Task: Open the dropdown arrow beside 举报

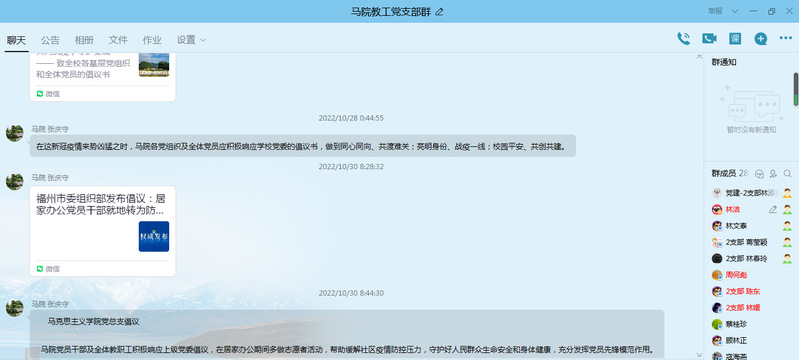Action: pyautogui.click(x=735, y=11)
